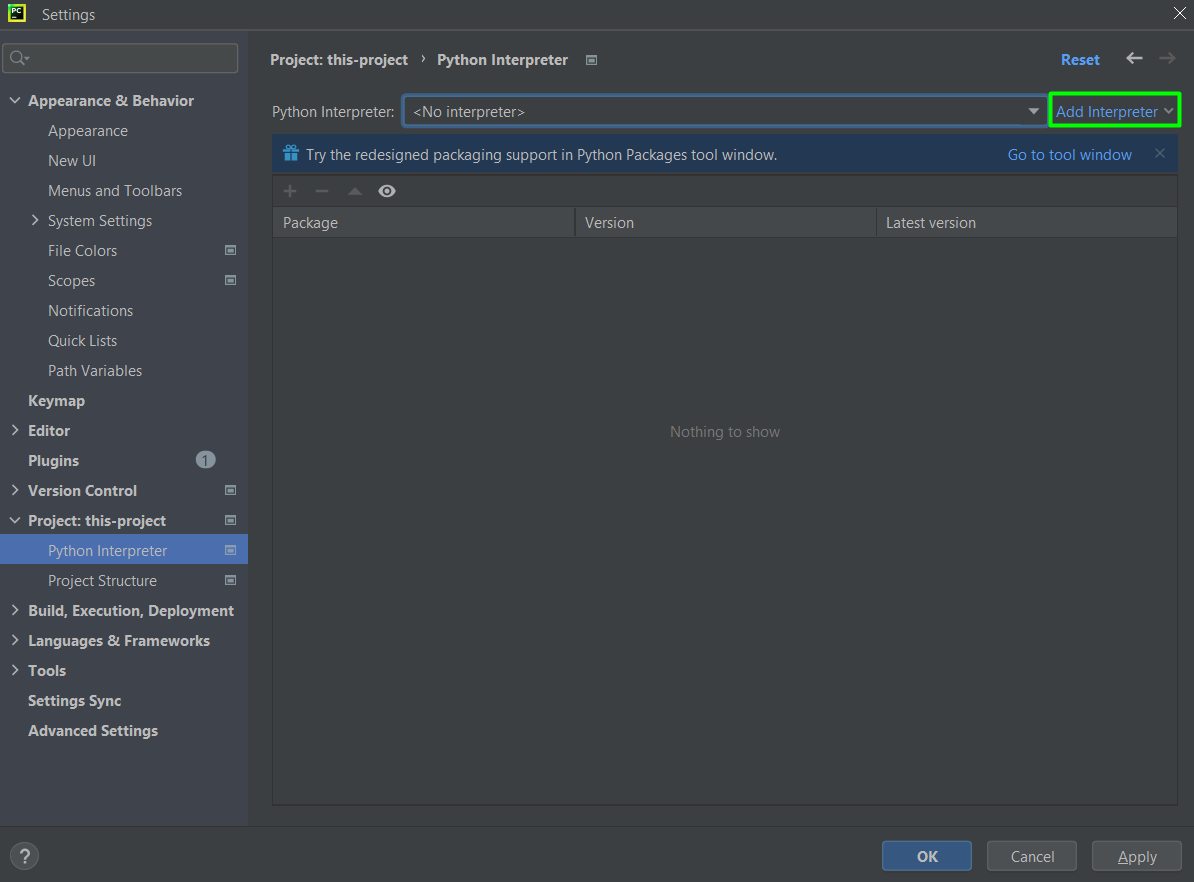
Task: Click the project icon beside Project: this-project in the sidebar
Action: pos(231,520)
